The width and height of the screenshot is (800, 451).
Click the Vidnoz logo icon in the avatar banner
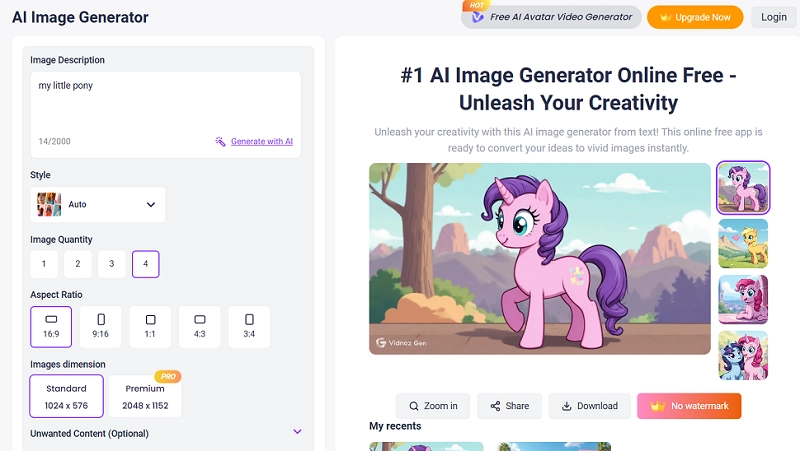click(x=478, y=17)
